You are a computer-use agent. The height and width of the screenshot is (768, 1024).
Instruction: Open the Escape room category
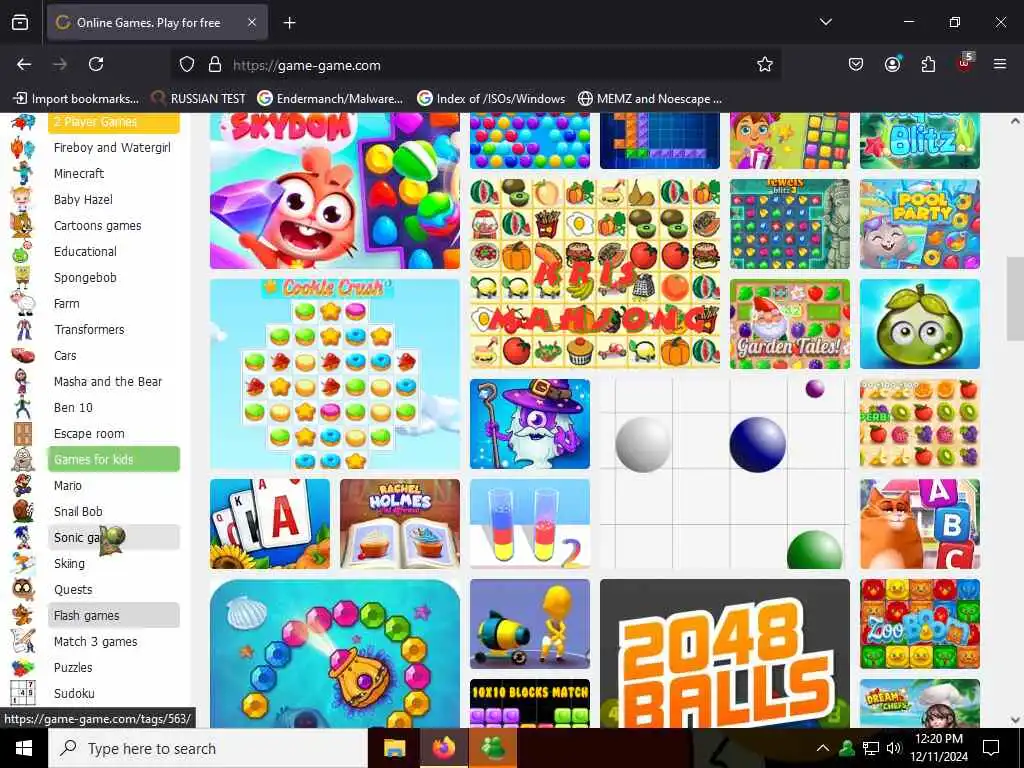tap(89, 434)
